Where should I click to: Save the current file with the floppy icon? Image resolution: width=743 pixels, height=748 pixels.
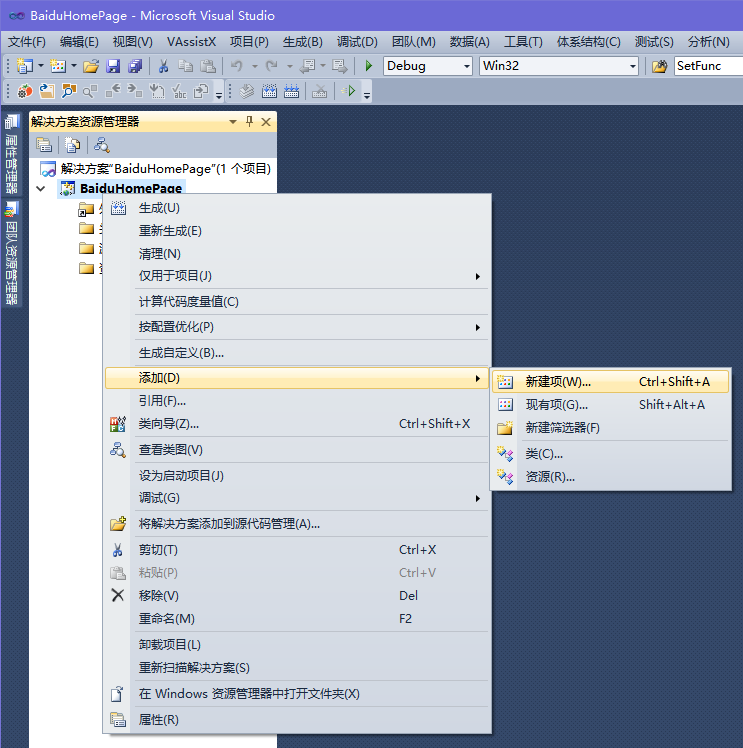[113, 66]
